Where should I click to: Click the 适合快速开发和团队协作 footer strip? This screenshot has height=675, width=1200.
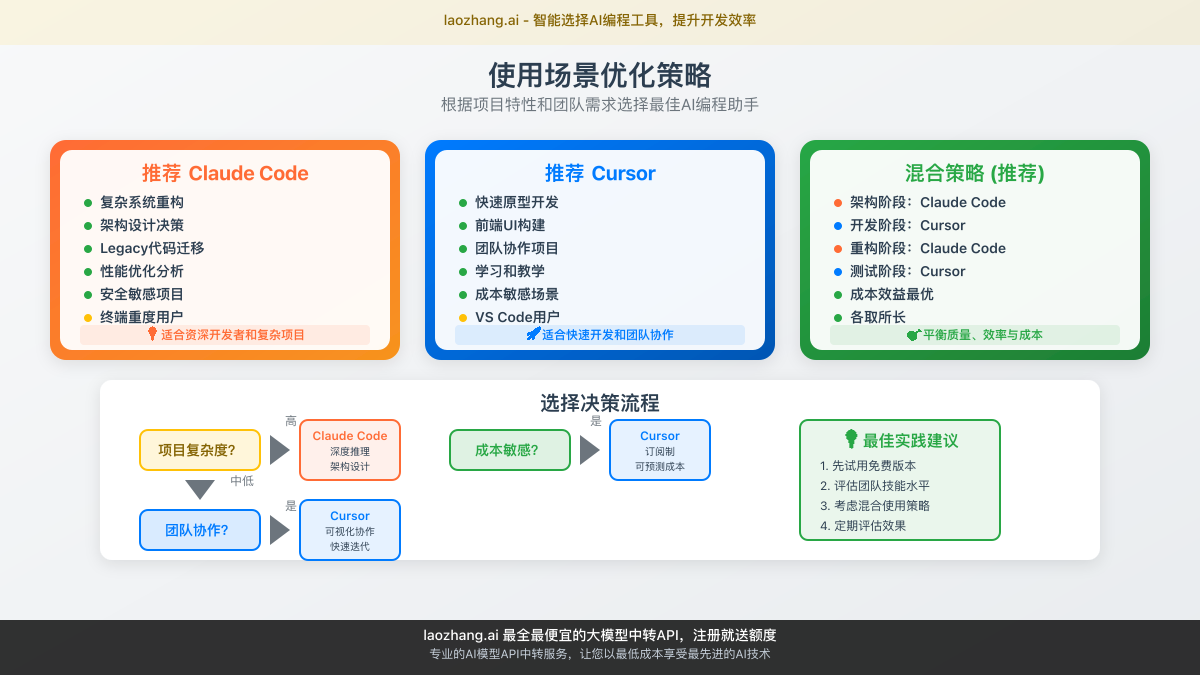(x=600, y=335)
